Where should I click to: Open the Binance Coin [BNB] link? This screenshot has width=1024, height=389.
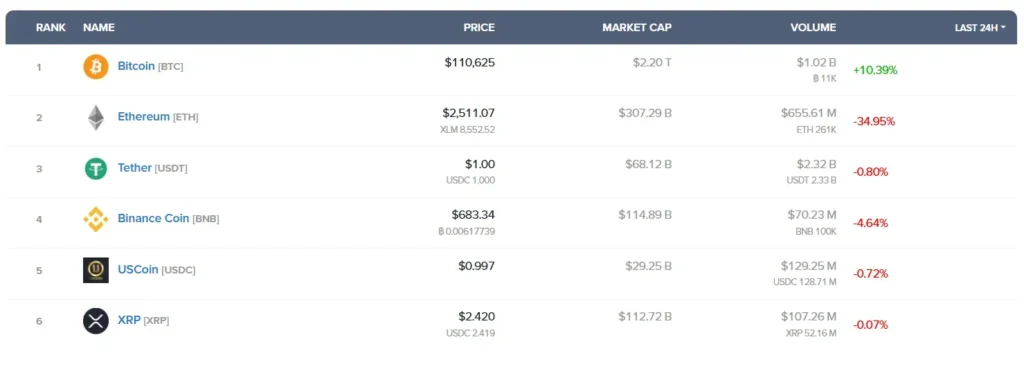pos(168,219)
